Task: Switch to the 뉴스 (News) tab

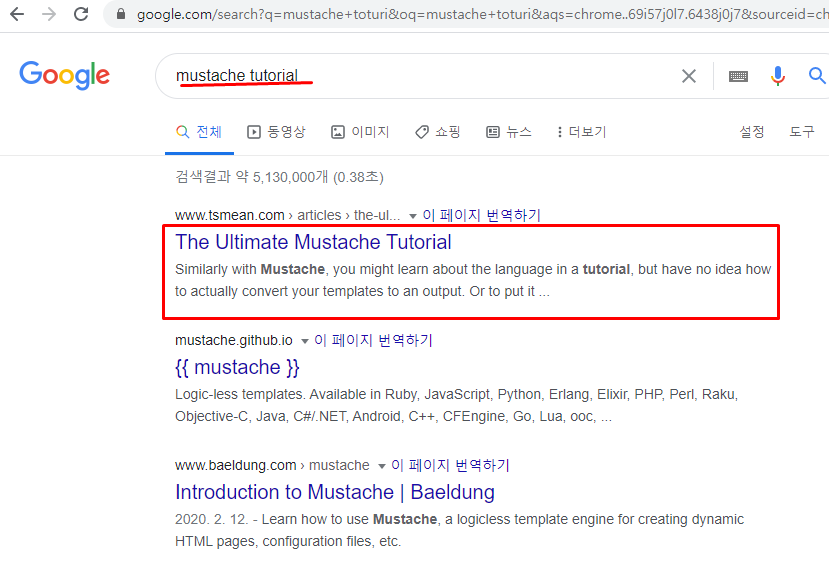Action: coord(509,132)
